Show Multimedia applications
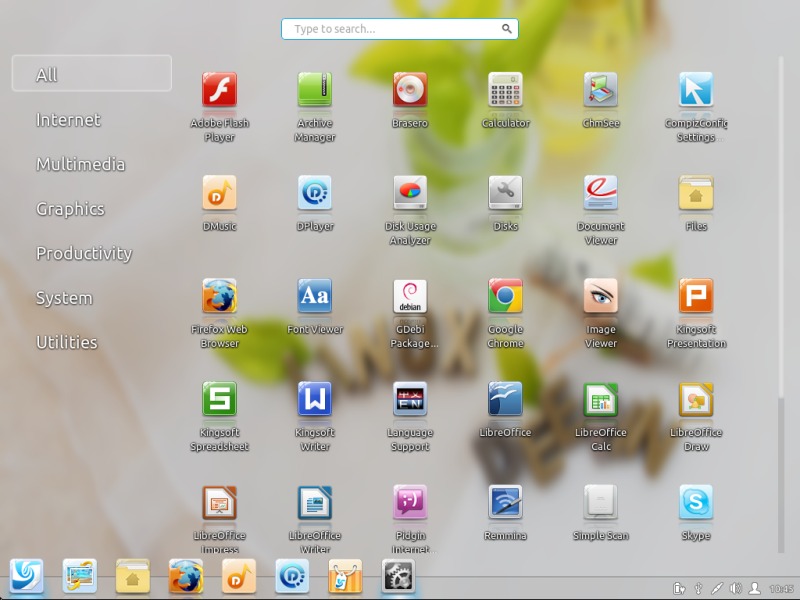 (x=81, y=164)
